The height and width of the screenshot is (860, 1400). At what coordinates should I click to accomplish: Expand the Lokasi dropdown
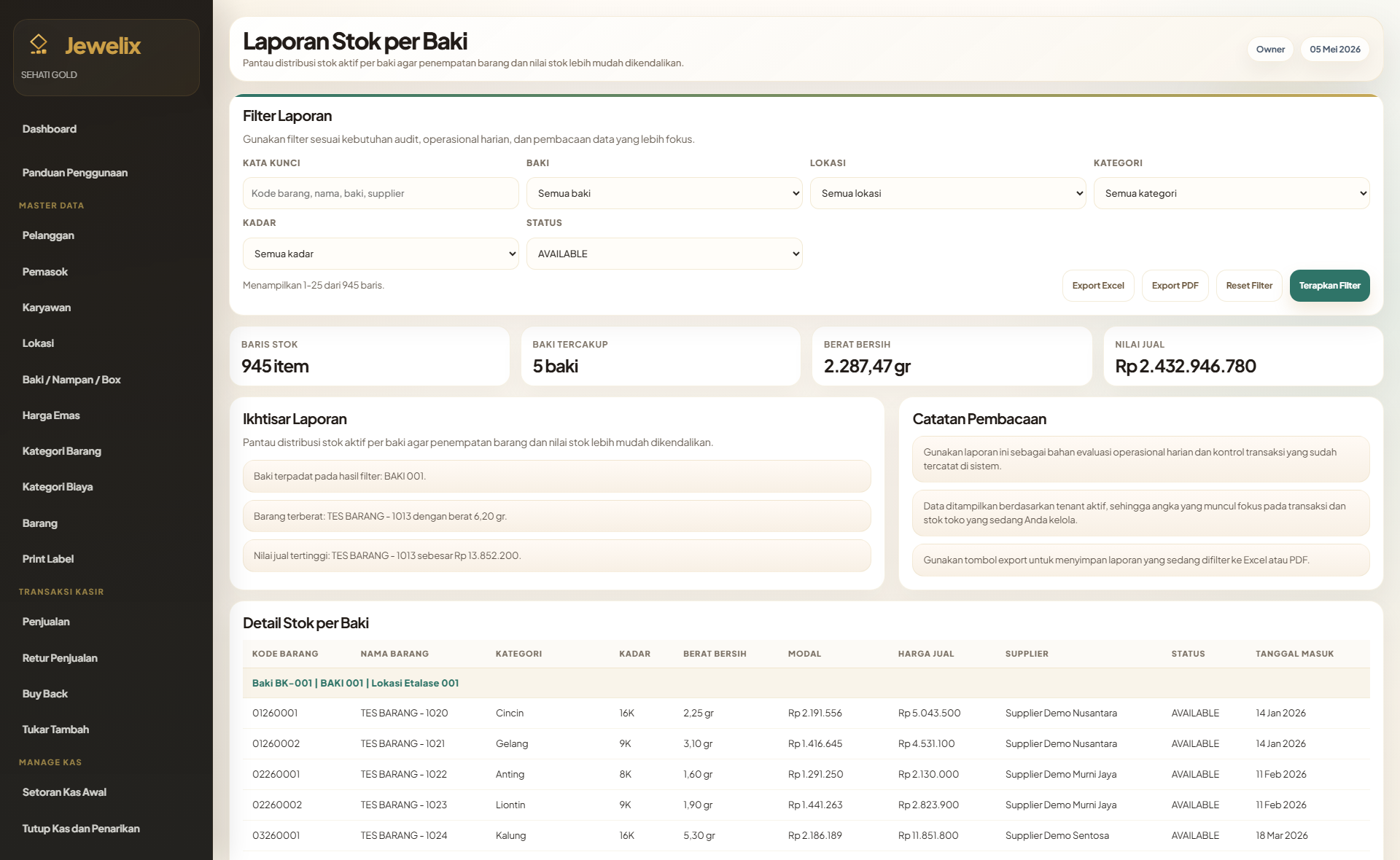tap(948, 193)
